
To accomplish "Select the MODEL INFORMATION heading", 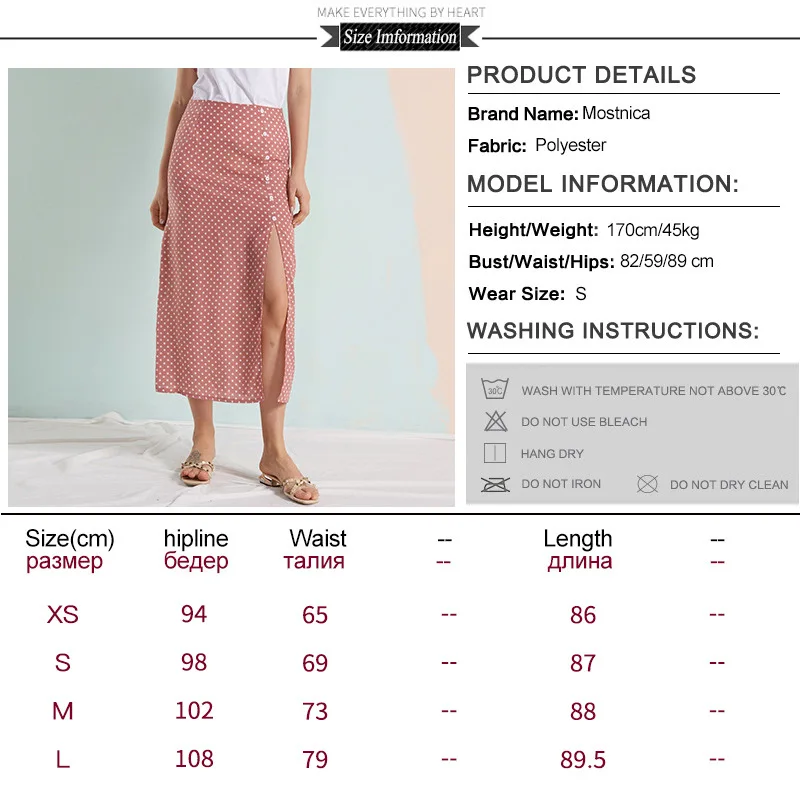I will [603, 184].
